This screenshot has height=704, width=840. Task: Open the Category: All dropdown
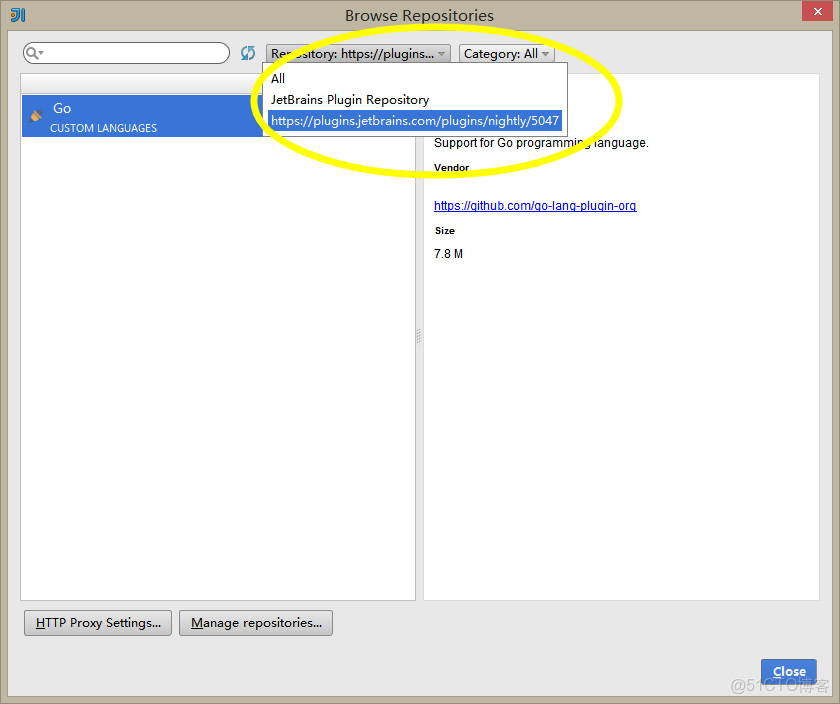point(506,54)
